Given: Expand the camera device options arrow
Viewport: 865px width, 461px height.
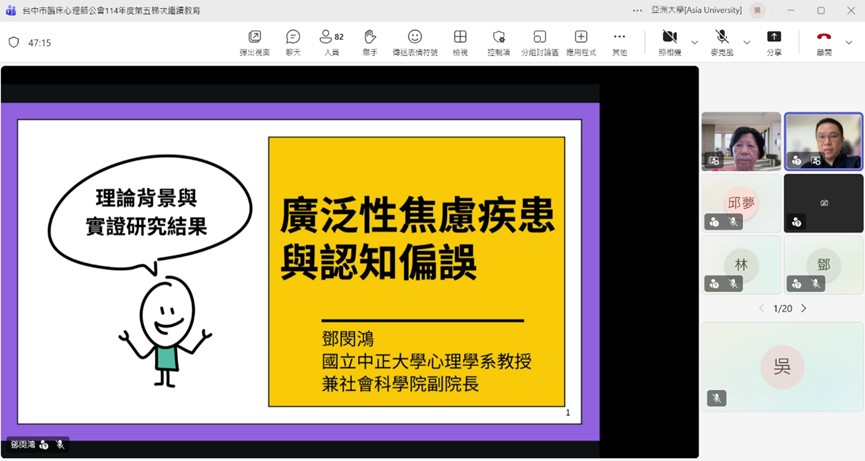Looking at the screenshot, I should [694, 42].
